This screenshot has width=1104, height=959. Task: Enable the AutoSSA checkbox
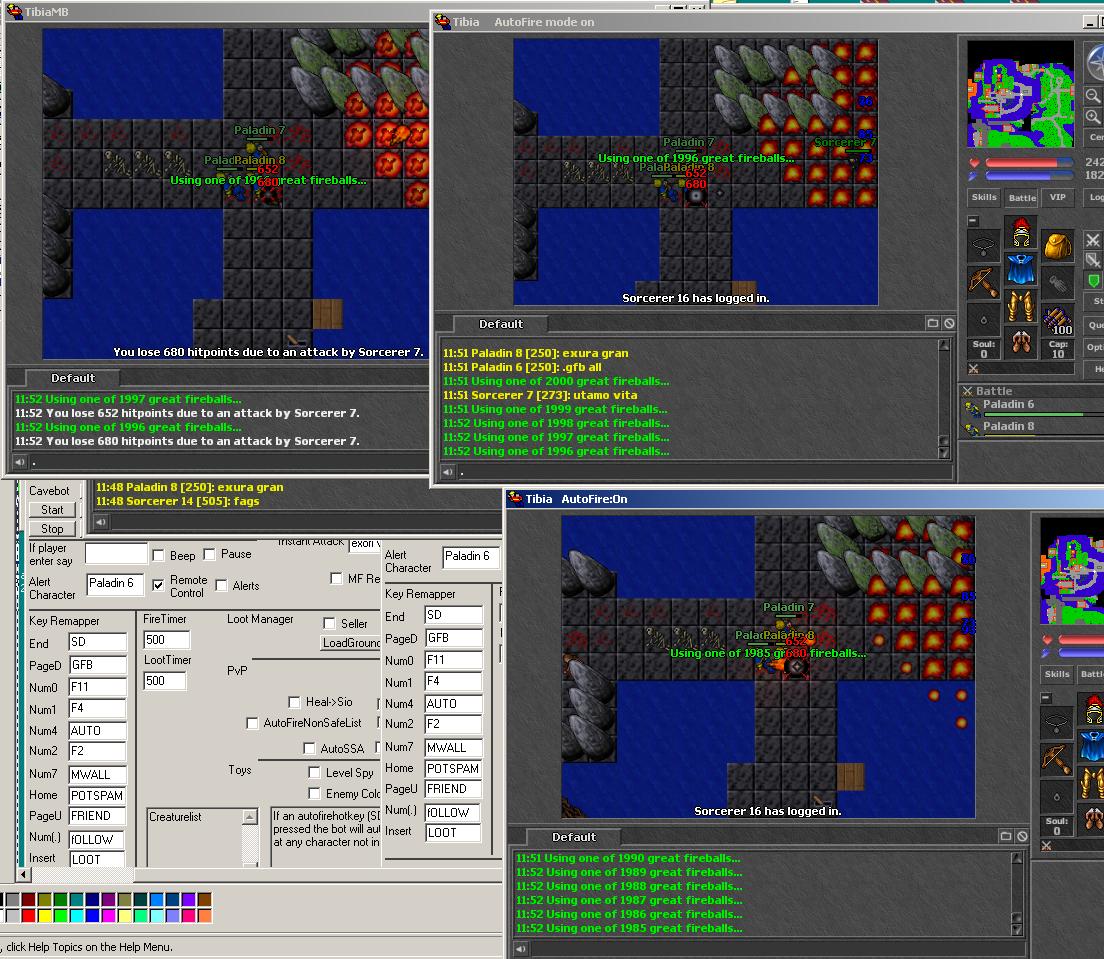pyautogui.click(x=309, y=748)
